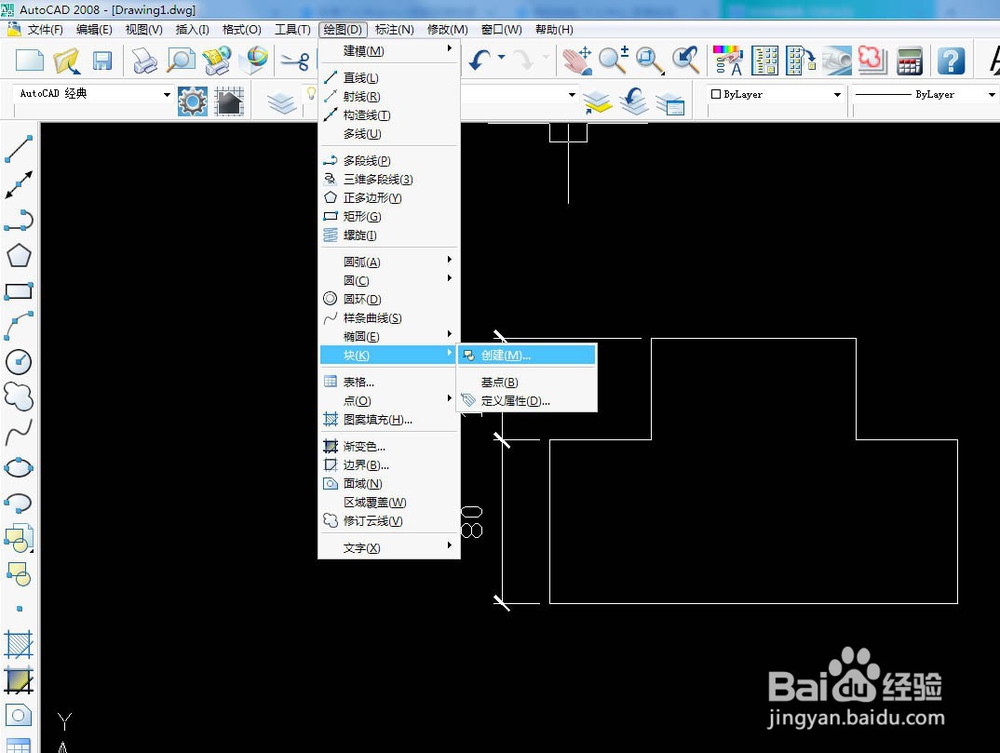Select the Pan hand tool
Viewport: 1000px width, 753px height.
pyautogui.click(x=577, y=61)
